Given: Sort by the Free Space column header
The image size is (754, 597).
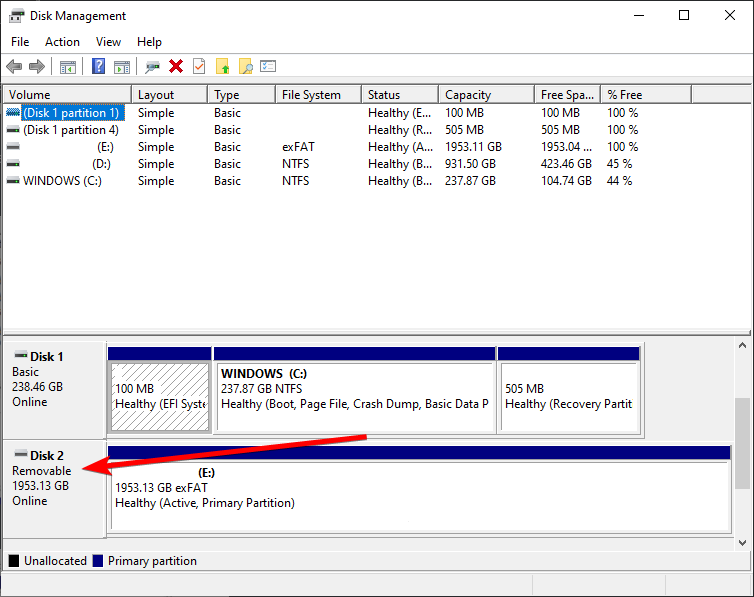Looking at the screenshot, I should 567,95.
